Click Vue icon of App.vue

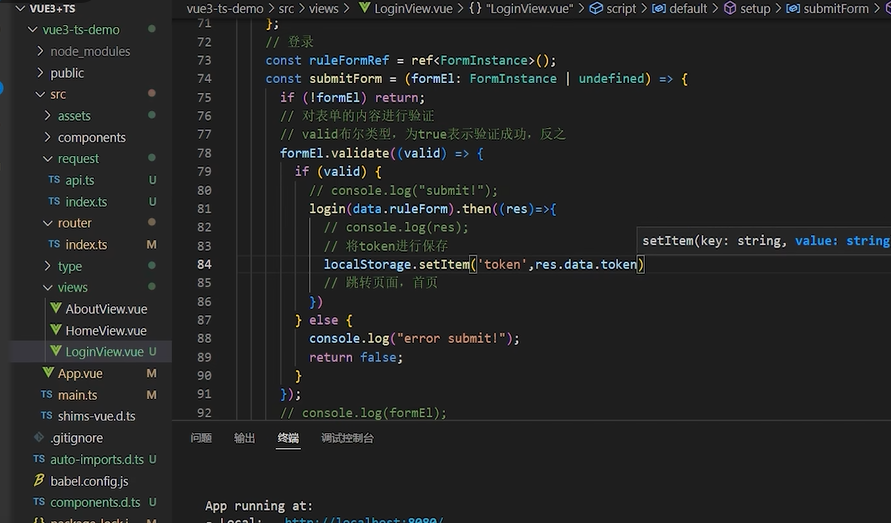click(x=48, y=373)
